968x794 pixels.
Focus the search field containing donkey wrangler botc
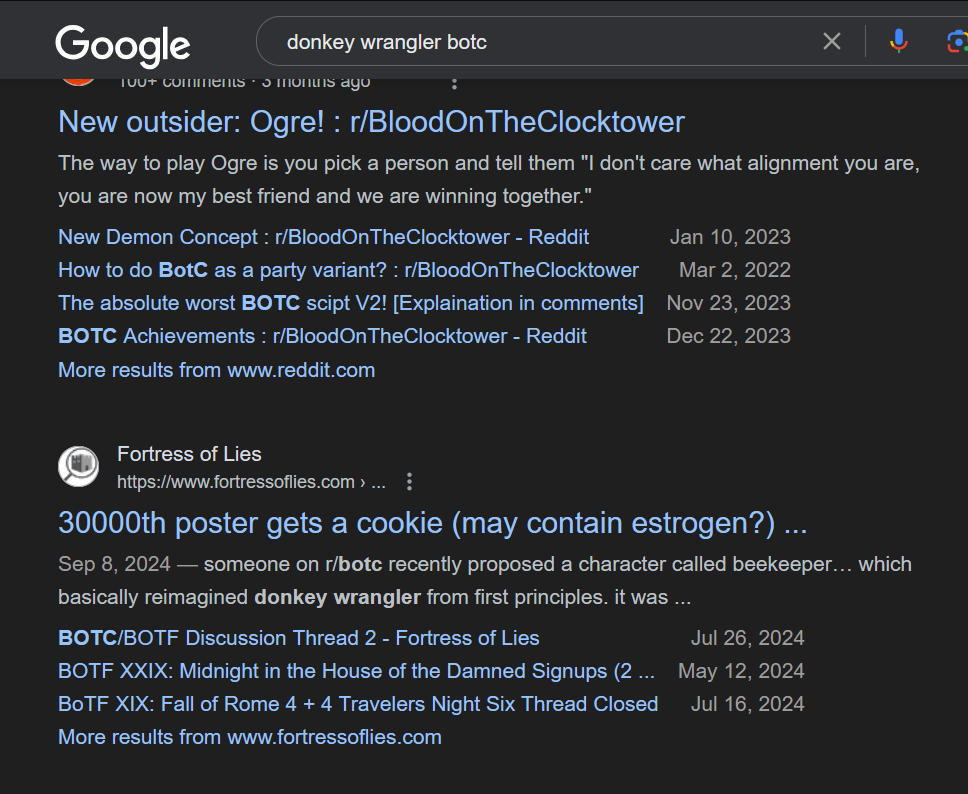[x=543, y=42]
